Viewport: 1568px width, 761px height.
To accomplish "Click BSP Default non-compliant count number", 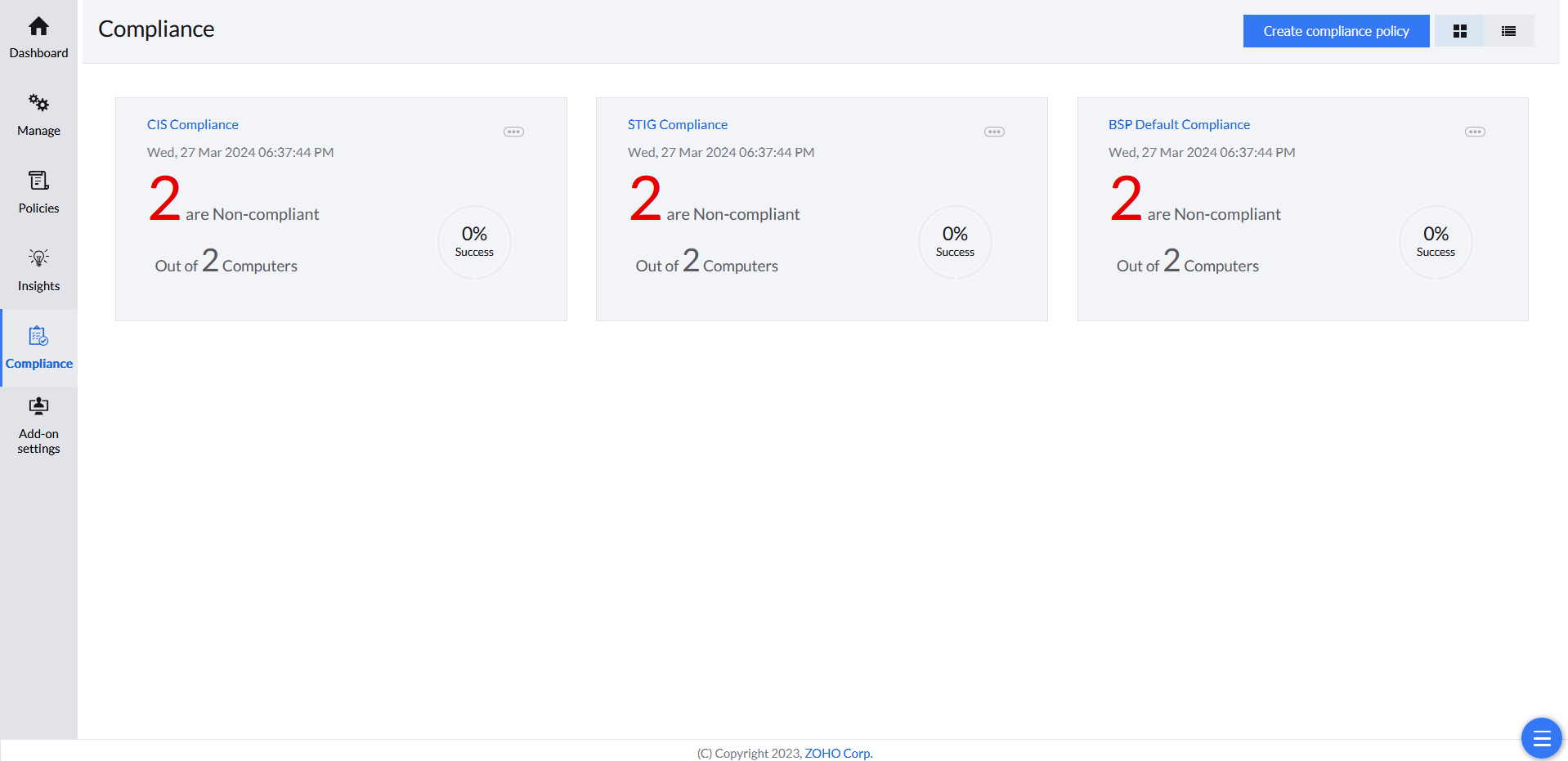I will pyautogui.click(x=1126, y=199).
